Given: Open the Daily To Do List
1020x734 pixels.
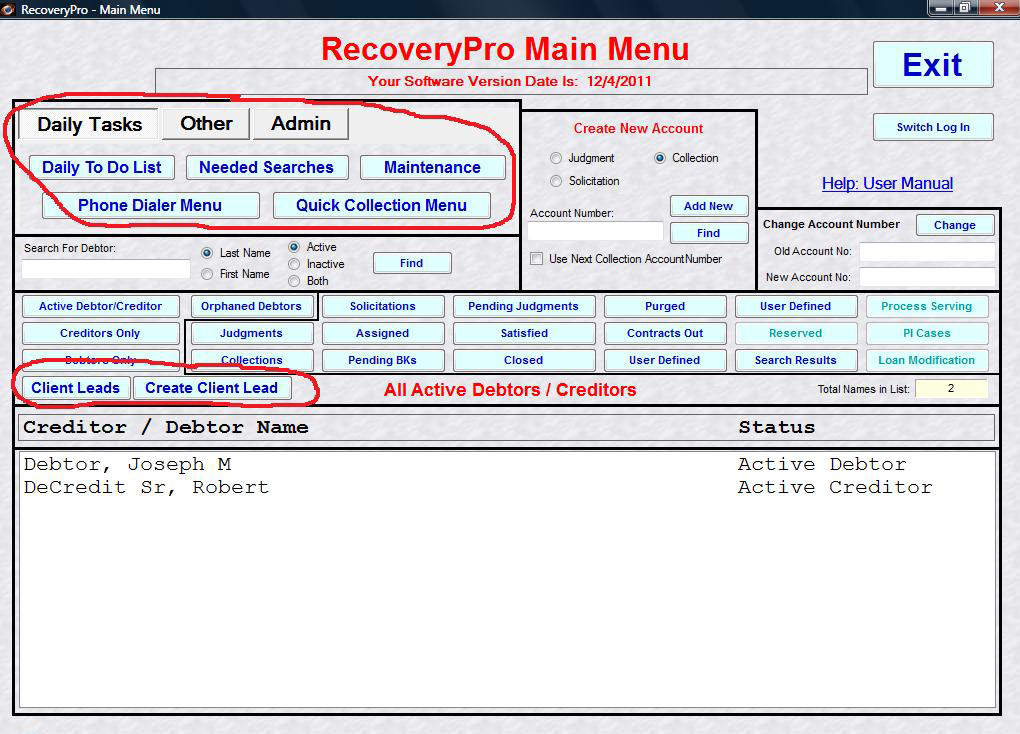Looking at the screenshot, I should point(101,167).
